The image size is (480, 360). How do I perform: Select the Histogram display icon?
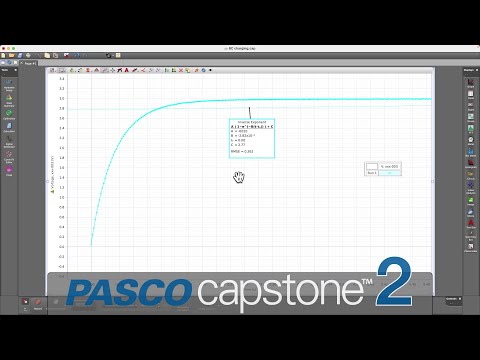click(x=471, y=164)
